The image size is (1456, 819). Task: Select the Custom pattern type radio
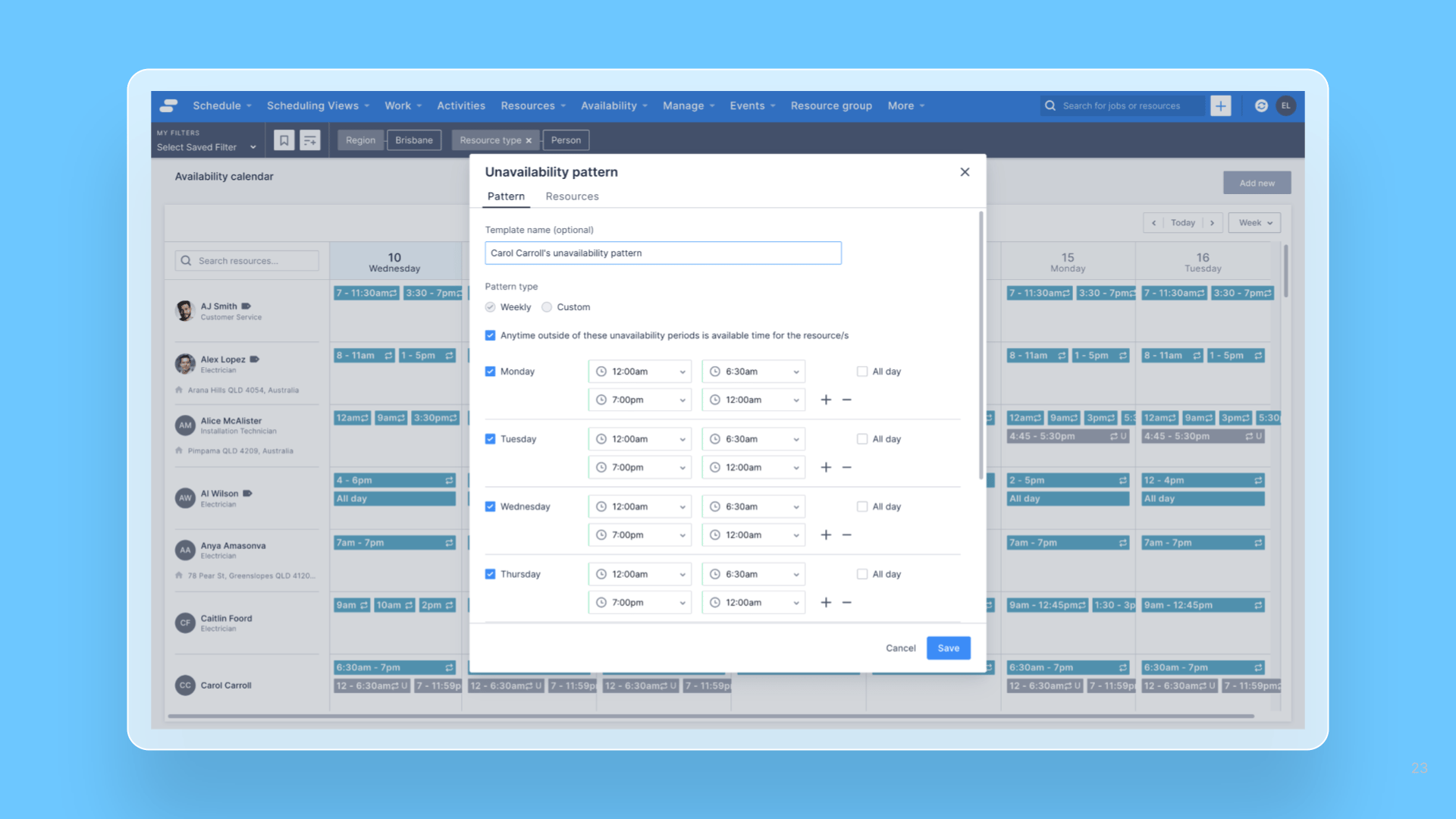click(x=547, y=307)
